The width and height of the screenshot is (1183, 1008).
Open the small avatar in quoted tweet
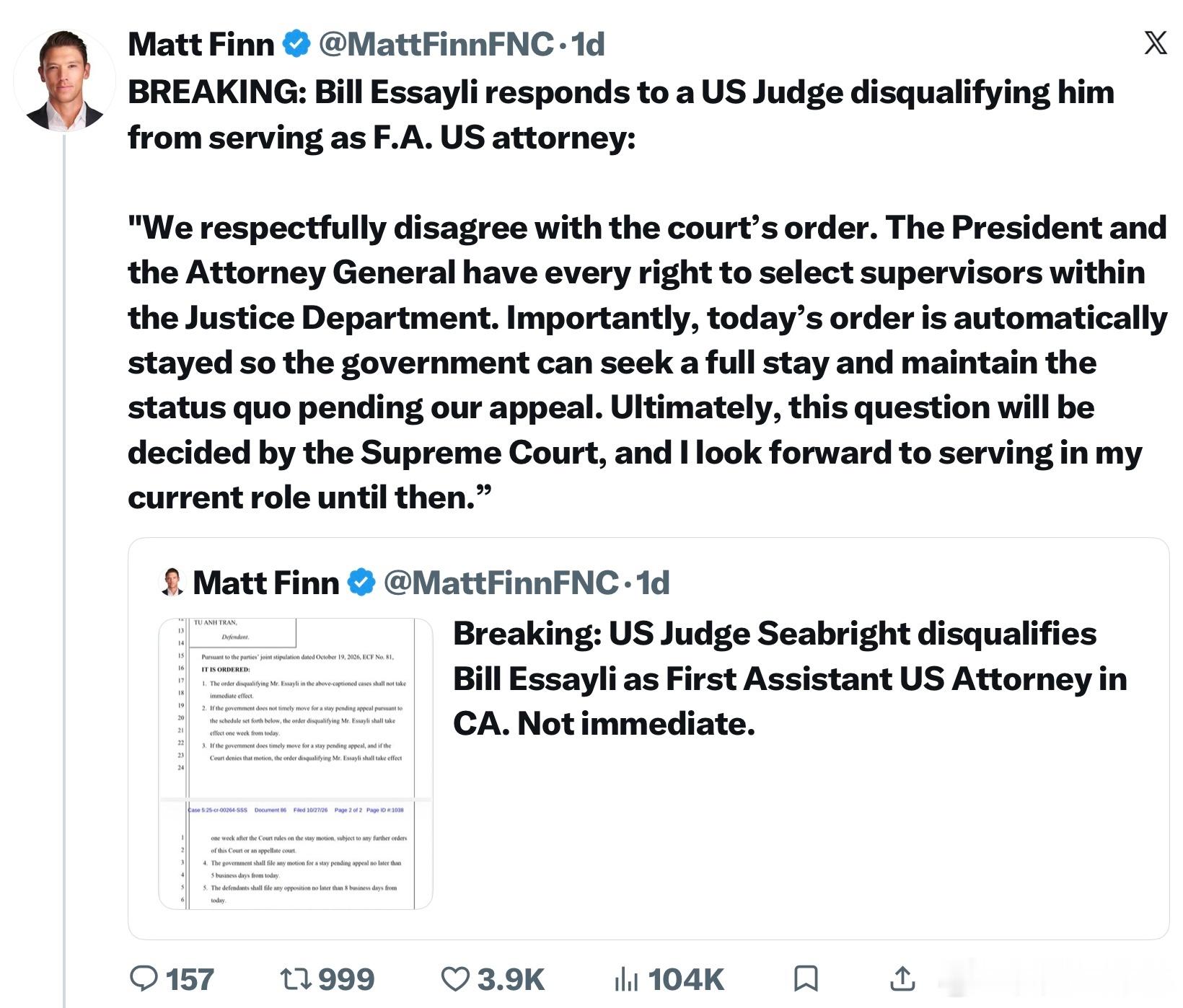[172, 582]
